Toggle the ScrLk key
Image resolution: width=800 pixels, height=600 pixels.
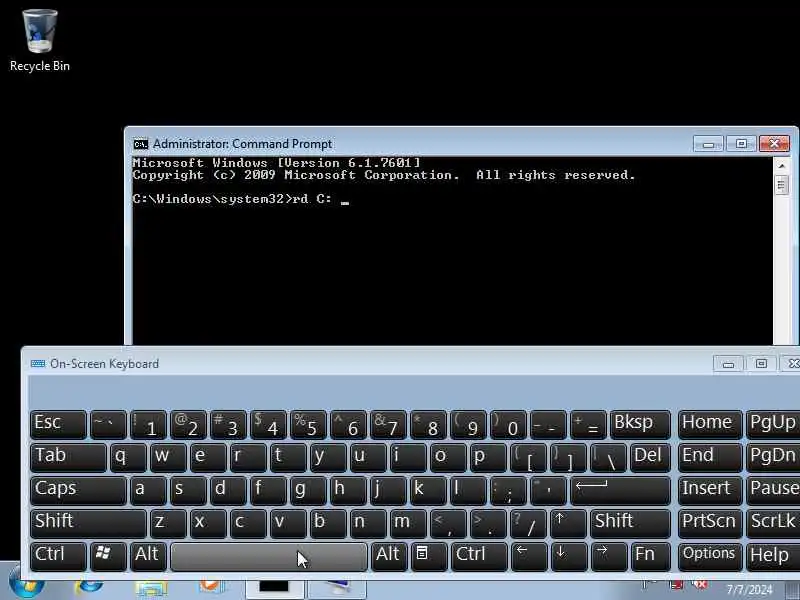pyautogui.click(x=773, y=523)
